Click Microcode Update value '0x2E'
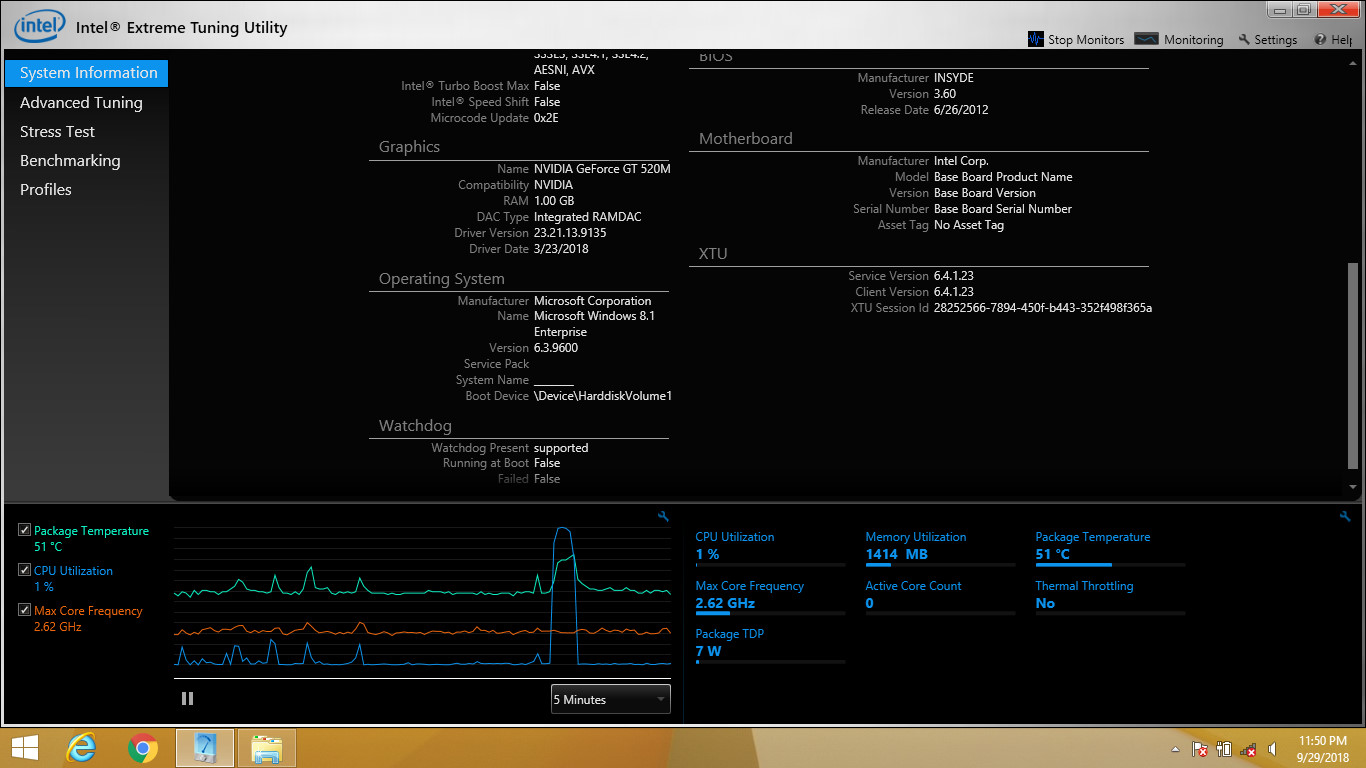 tap(545, 118)
